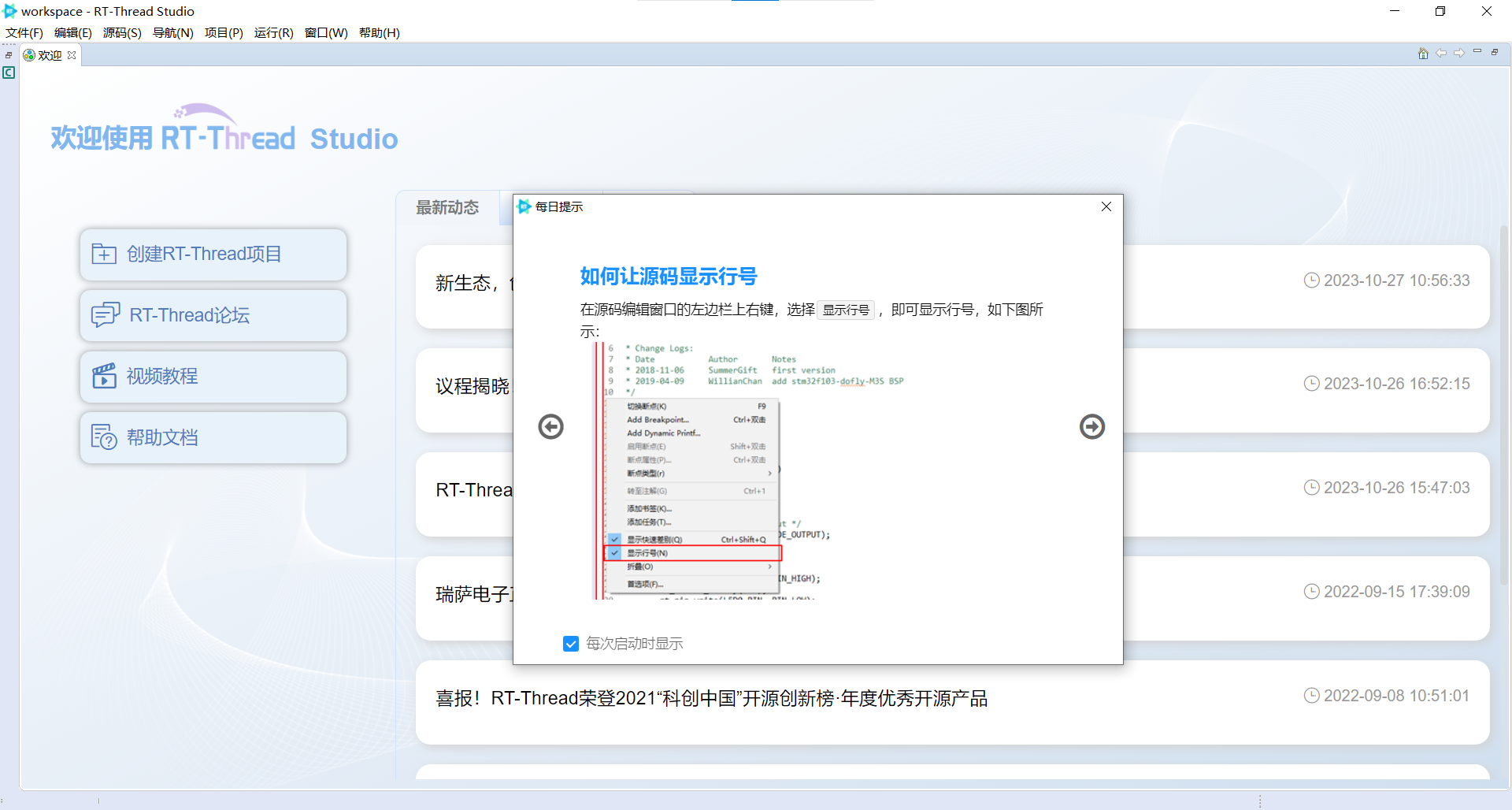This screenshot has height=810, width=1512.
Task: Click the document-question icon for help docs
Action: (x=104, y=437)
